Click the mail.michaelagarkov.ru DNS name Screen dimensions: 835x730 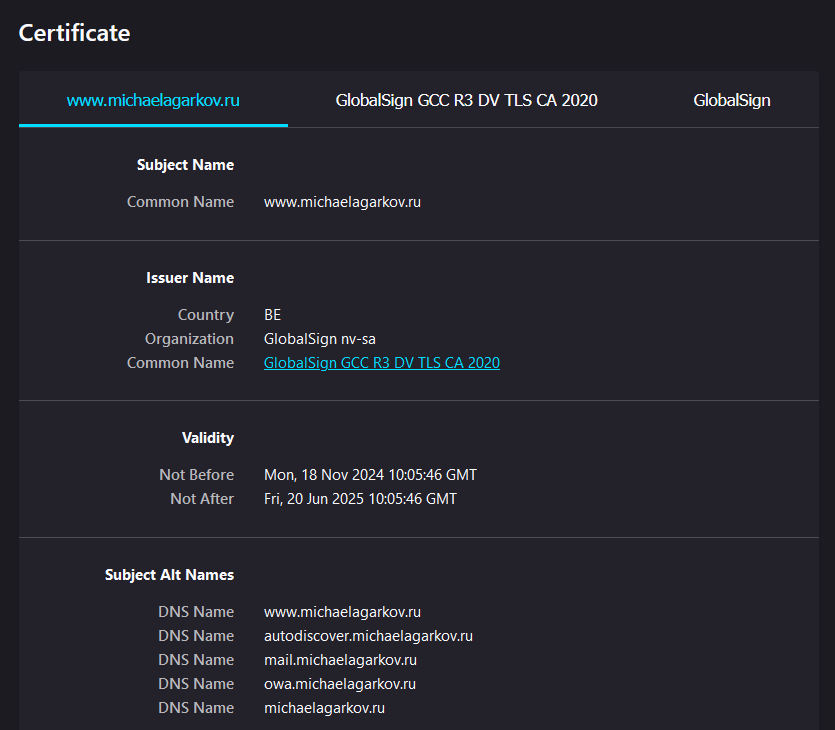pyautogui.click(x=340, y=660)
